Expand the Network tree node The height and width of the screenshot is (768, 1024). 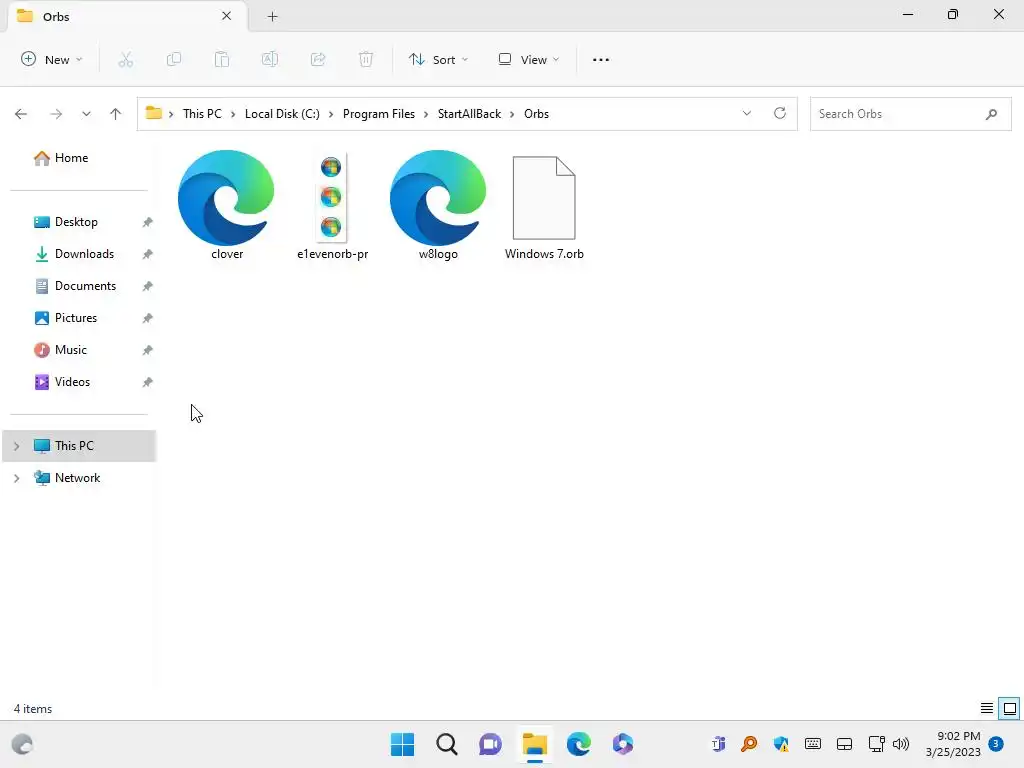(x=17, y=478)
